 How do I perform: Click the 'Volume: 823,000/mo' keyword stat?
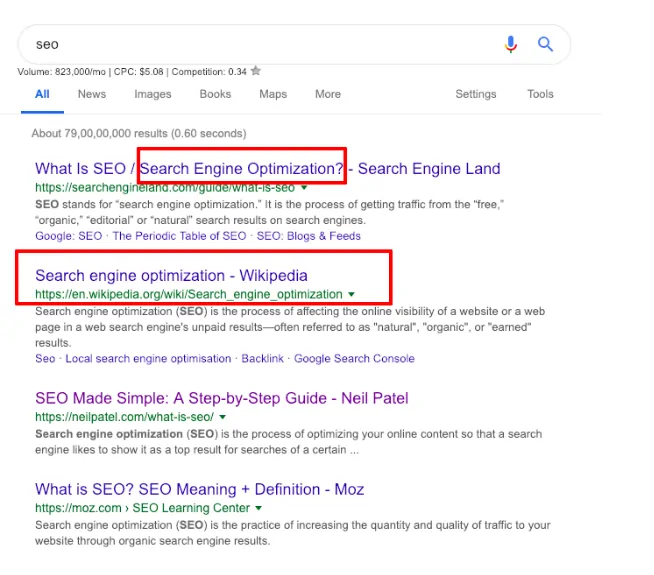[x=61, y=72]
